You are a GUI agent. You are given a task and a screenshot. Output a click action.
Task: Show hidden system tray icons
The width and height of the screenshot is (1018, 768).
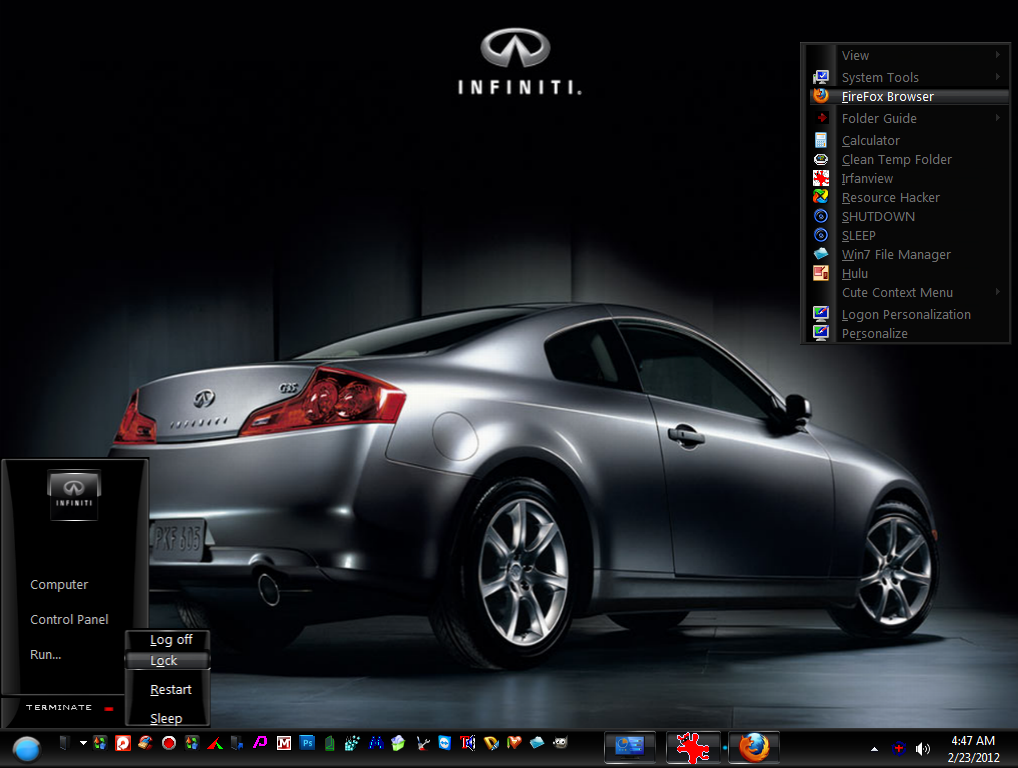pyautogui.click(x=875, y=748)
